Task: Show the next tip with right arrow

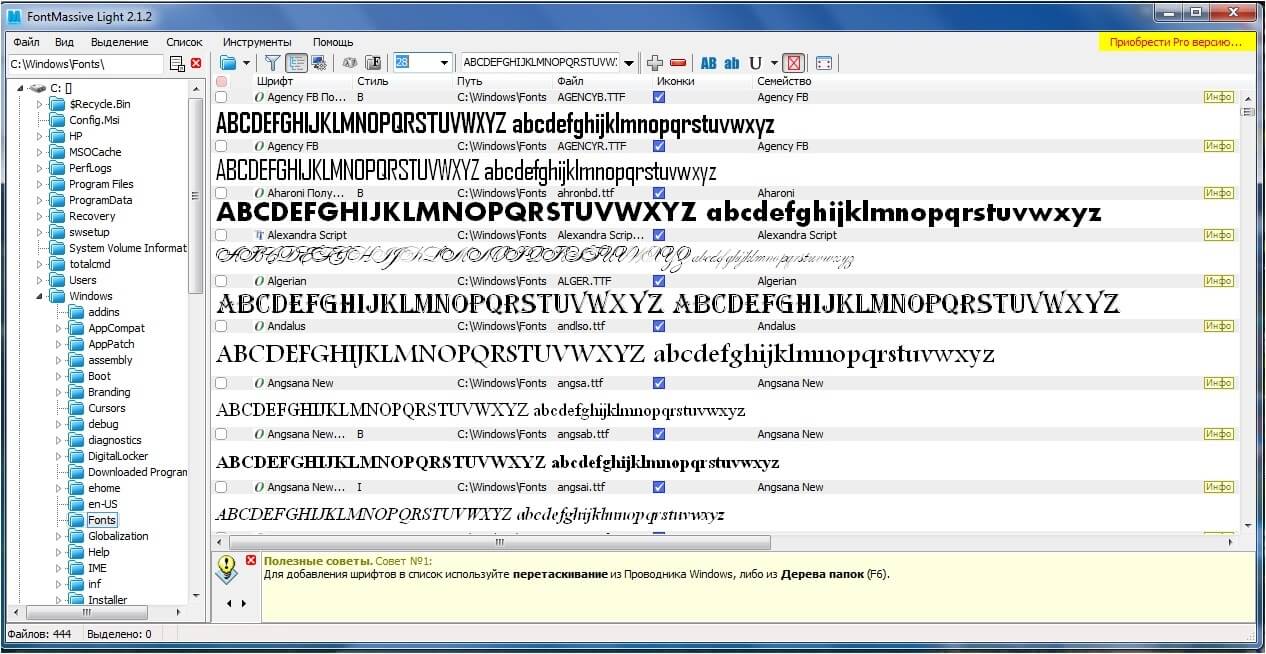Action: [243, 604]
